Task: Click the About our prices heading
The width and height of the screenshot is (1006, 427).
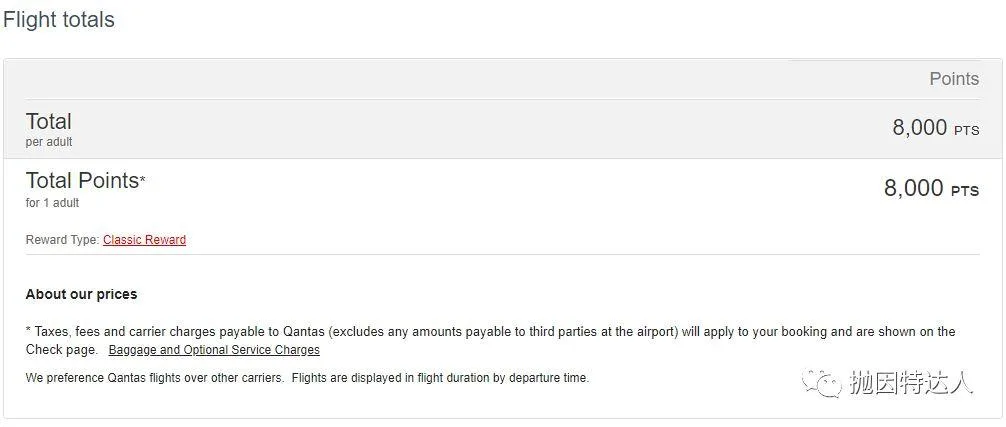Action: pyautogui.click(x=81, y=294)
